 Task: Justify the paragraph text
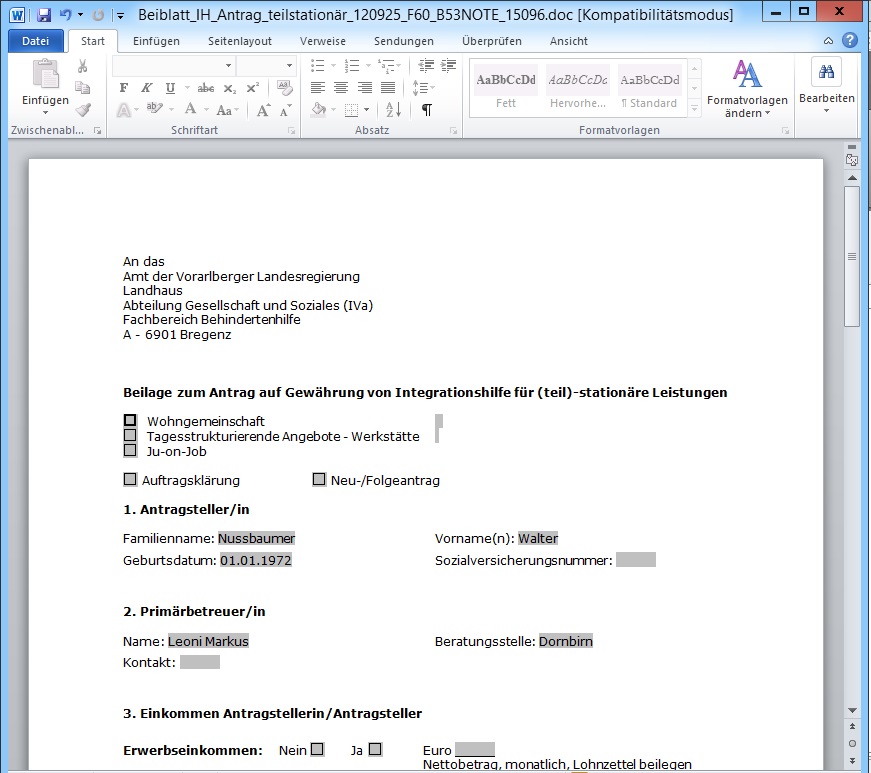tap(388, 88)
